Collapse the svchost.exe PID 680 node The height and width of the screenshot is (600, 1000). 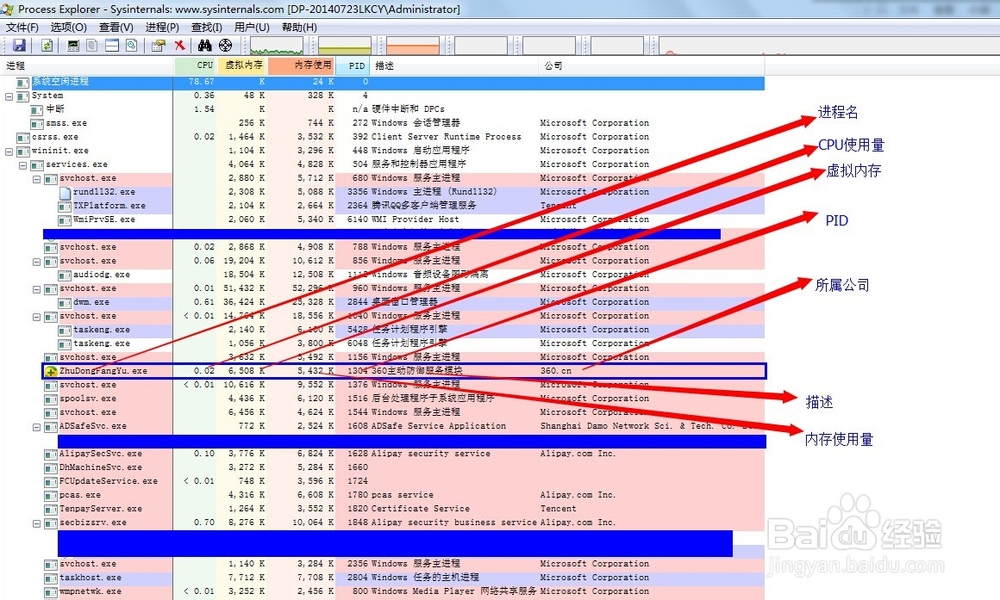pyautogui.click(x=37, y=180)
